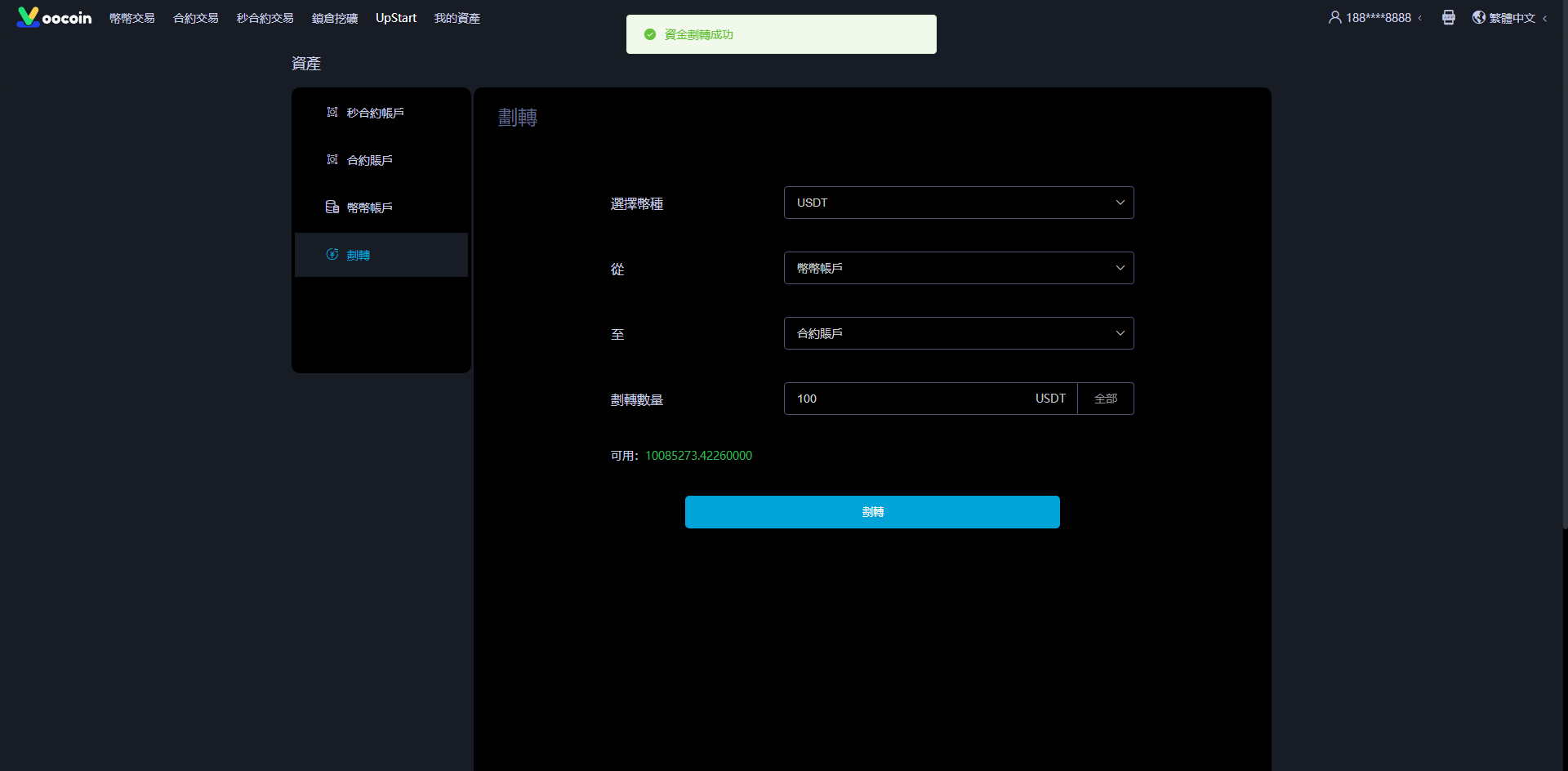This screenshot has height=771, width=1568.
Task: Expand the 從 source account dropdown
Action: click(x=958, y=268)
